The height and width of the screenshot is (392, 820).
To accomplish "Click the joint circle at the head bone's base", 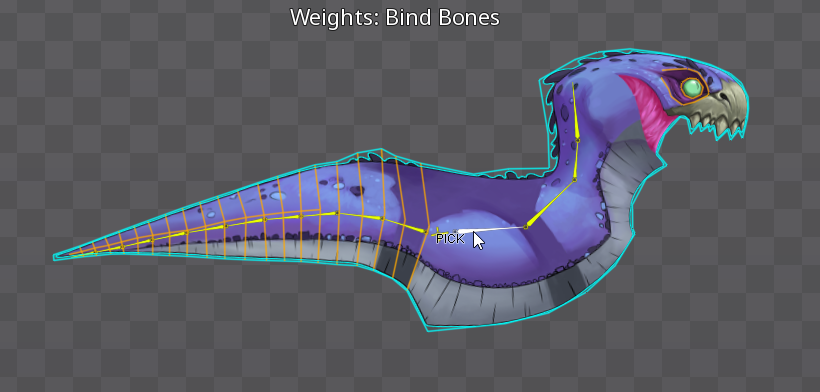I will (577, 140).
